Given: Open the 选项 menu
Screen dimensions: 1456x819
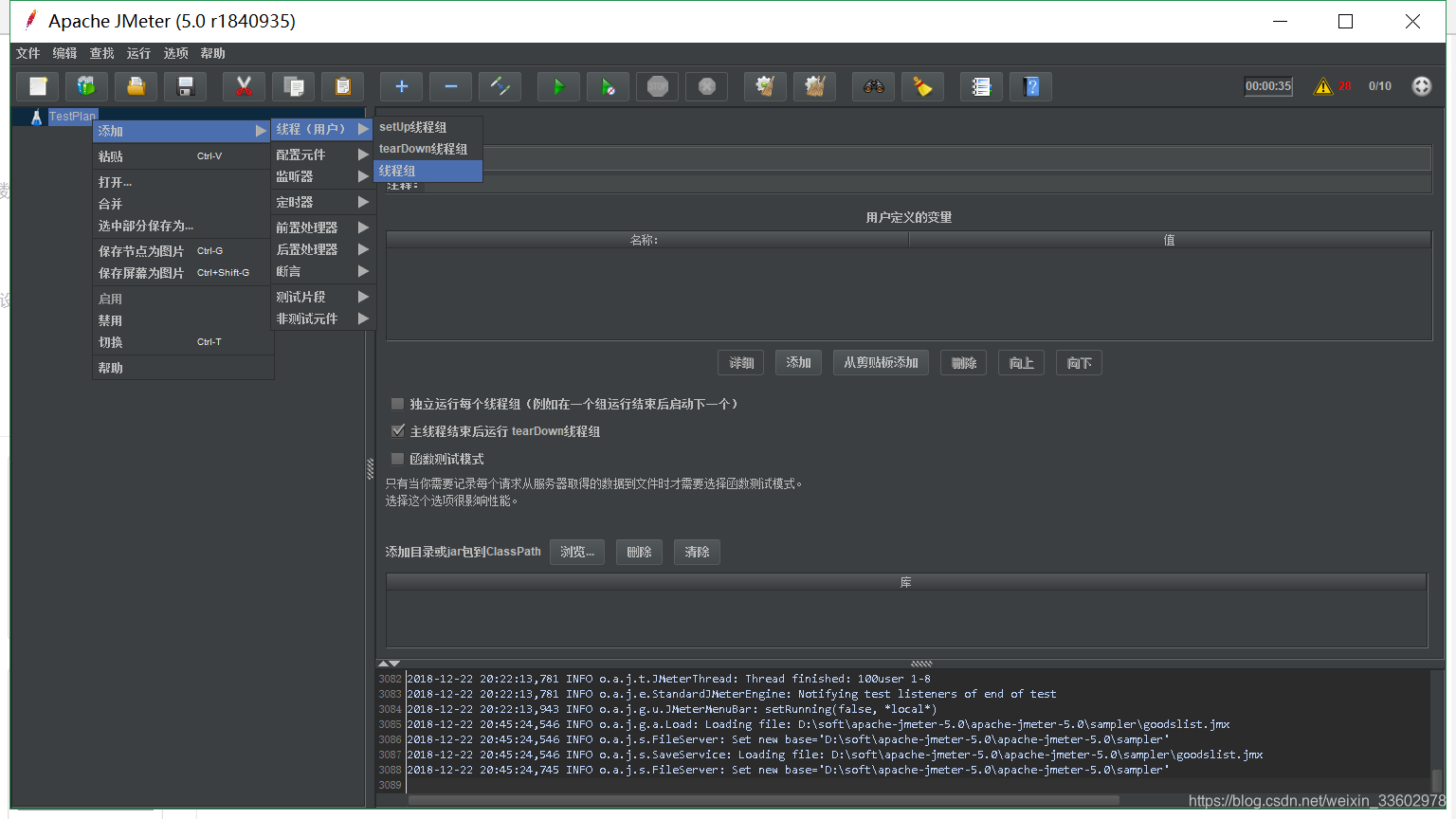Looking at the screenshot, I should click(x=175, y=53).
